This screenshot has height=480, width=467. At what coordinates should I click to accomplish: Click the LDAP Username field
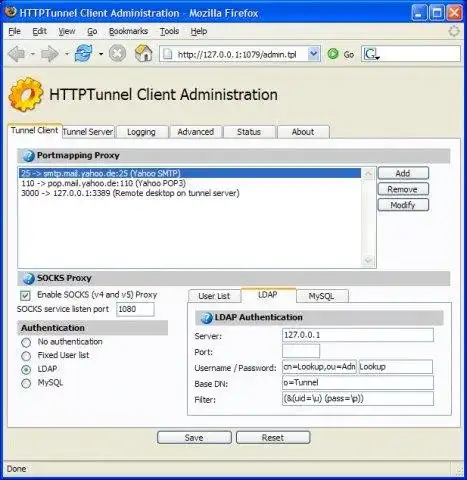[319, 367]
